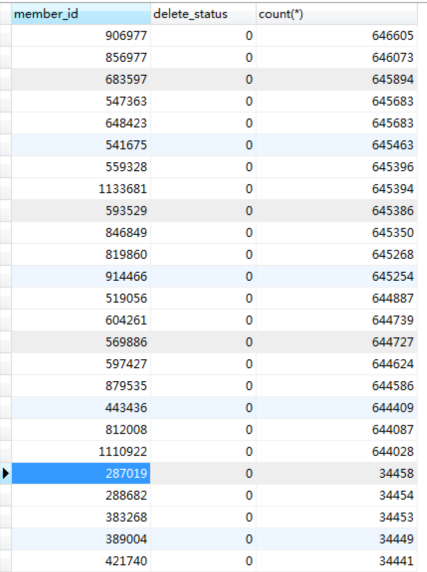Select member_id cell 914466
The height and width of the screenshot is (572, 427).
click(81, 277)
